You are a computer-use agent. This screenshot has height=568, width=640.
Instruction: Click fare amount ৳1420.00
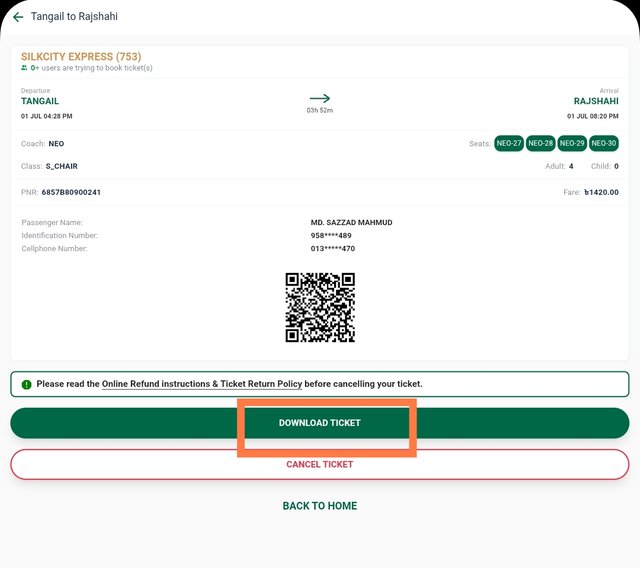(x=601, y=192)
